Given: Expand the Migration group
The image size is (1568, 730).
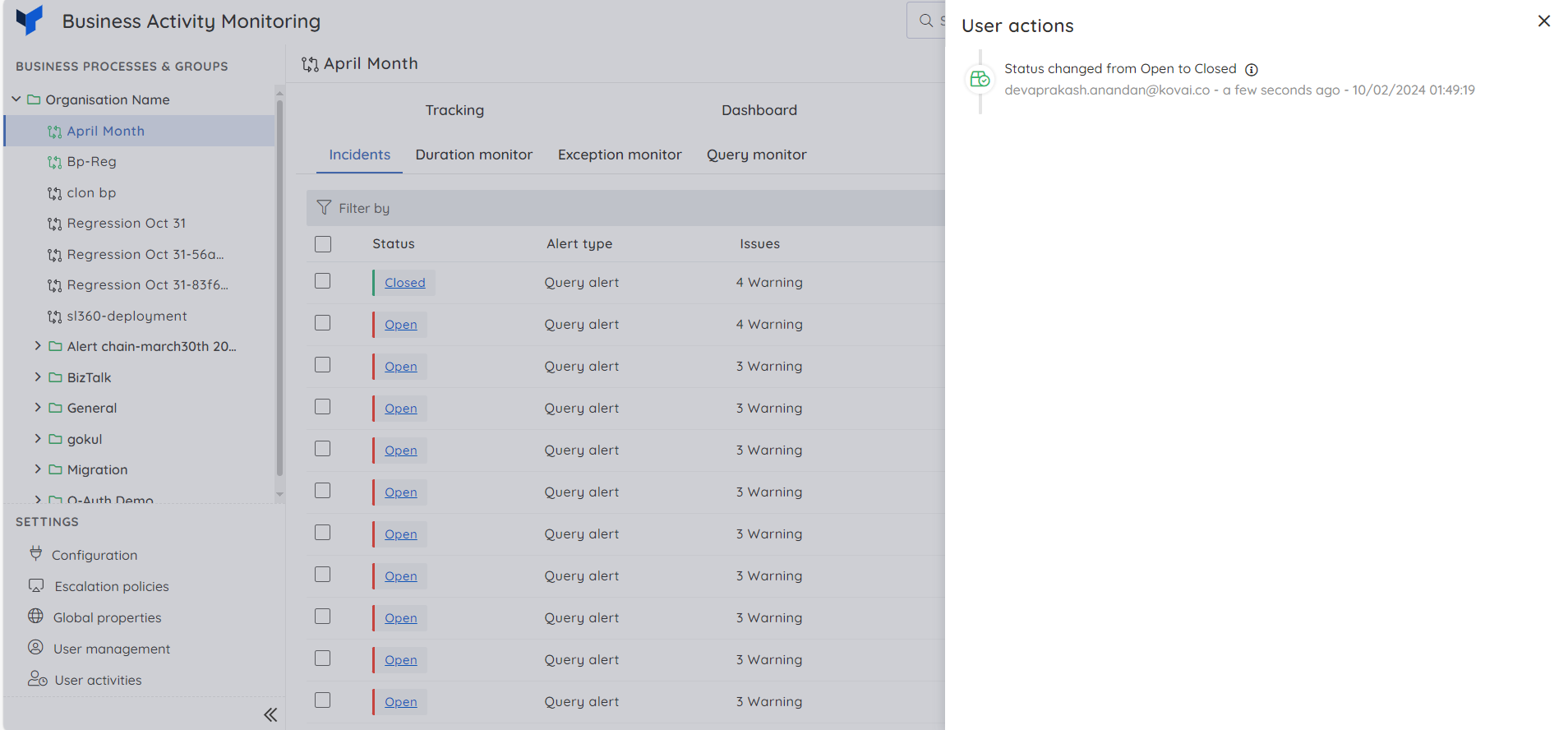Looking at the screenshot, I should point(38,469).
